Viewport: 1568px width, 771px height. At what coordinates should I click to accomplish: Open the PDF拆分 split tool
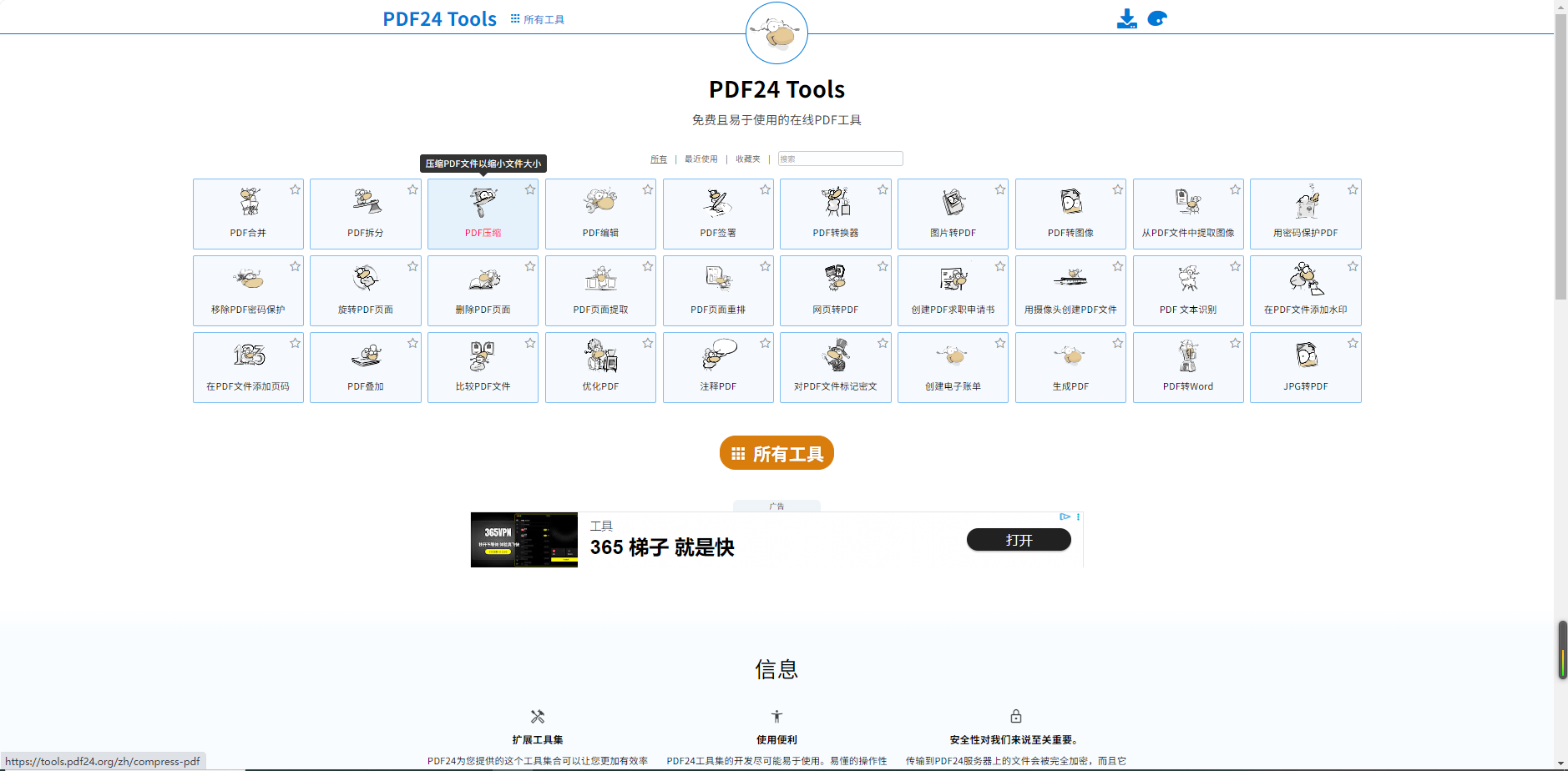pos(365,214)
